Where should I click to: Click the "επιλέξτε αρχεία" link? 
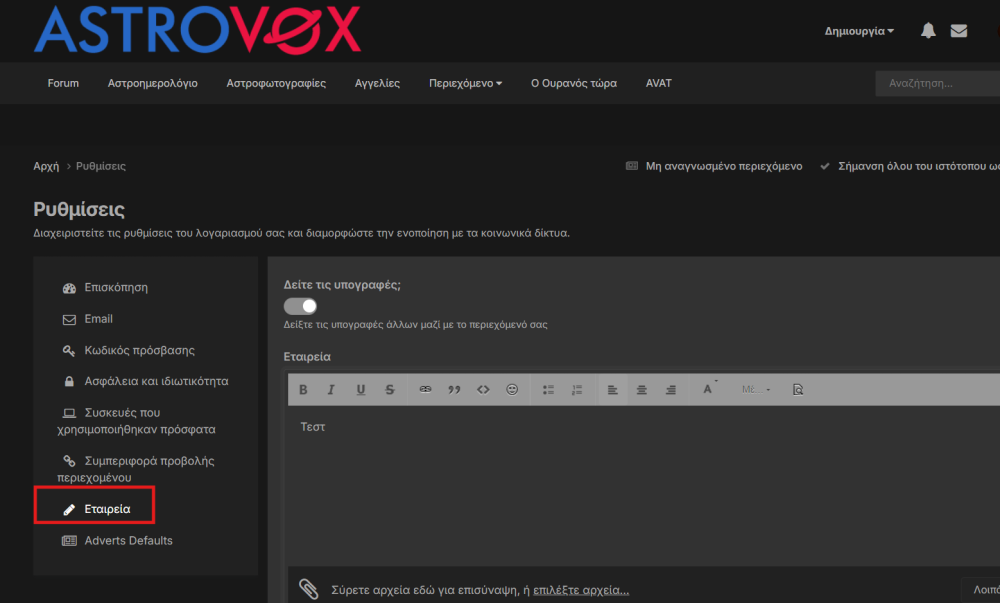click(x=581, y=589)
